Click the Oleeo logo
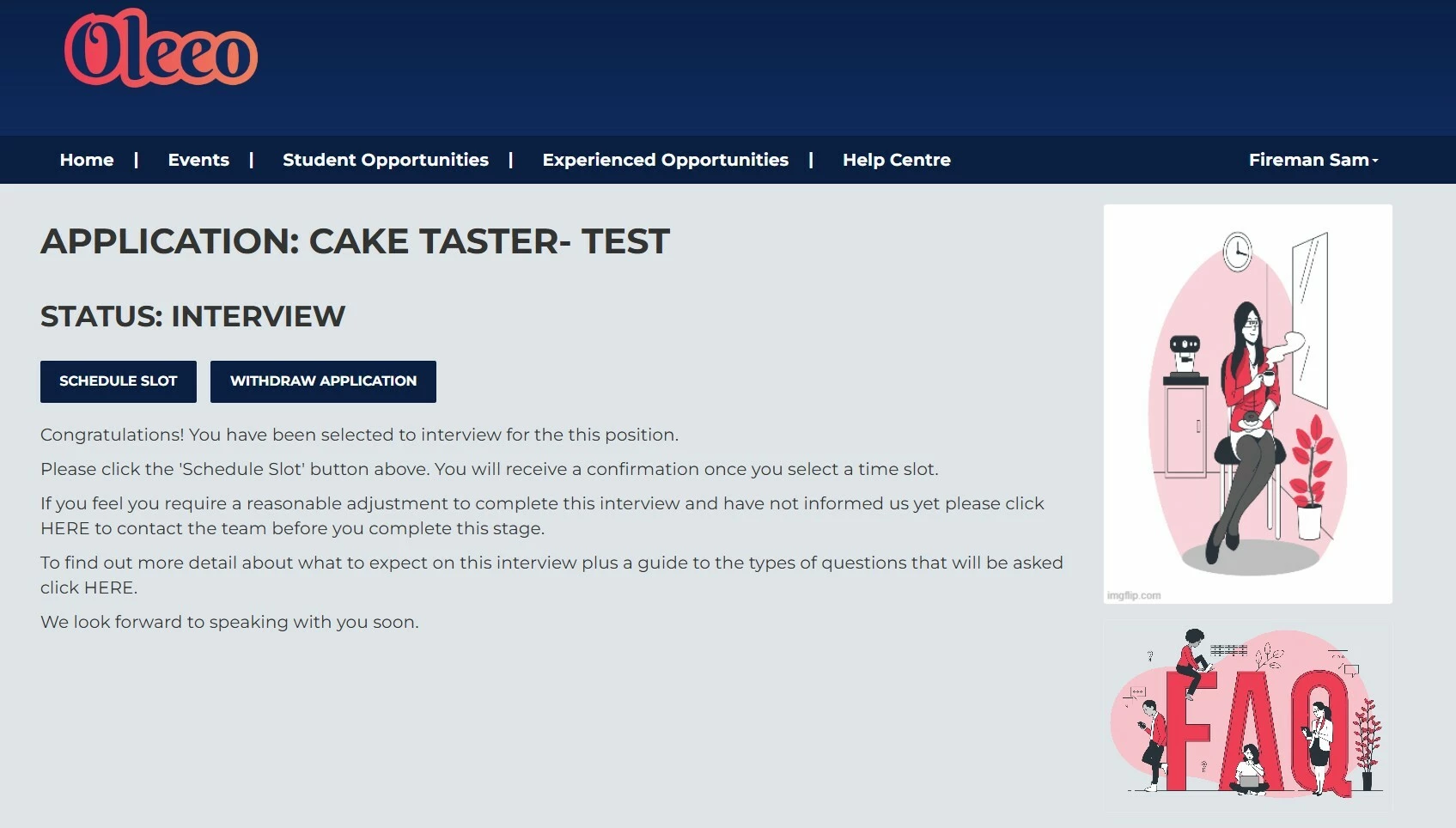The width and height of the screenshot is (1456, 828). (x=161, y=49)
